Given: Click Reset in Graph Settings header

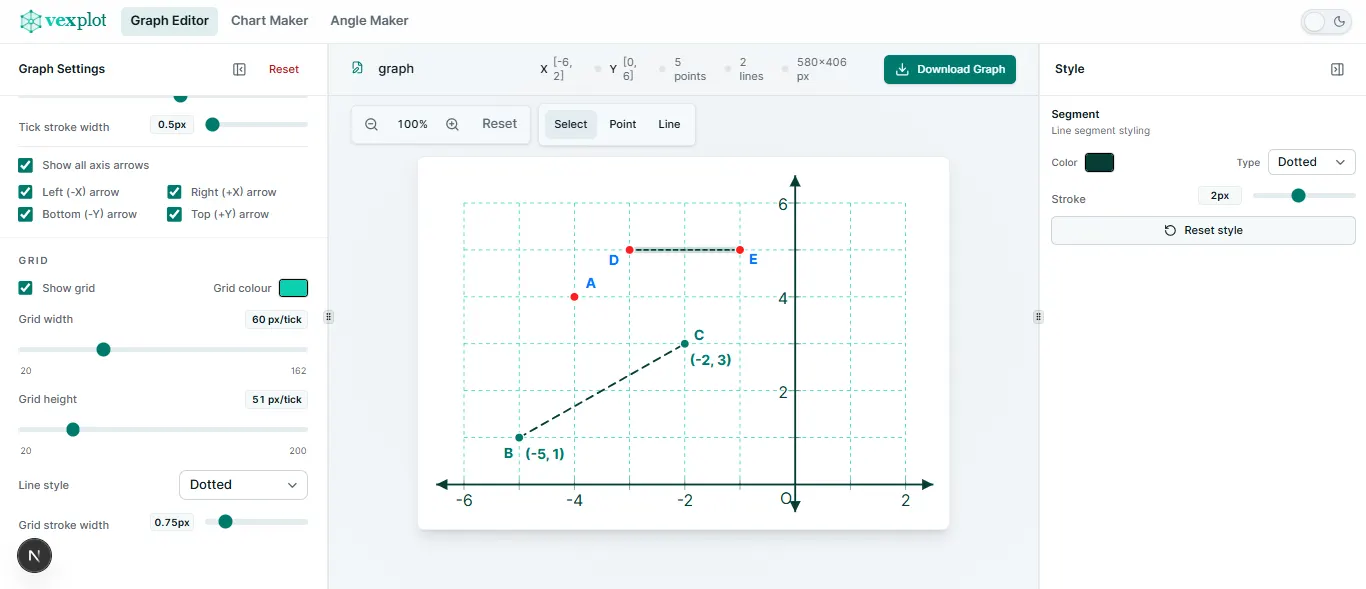Looking at the screenshot, I should coord(284,69).
